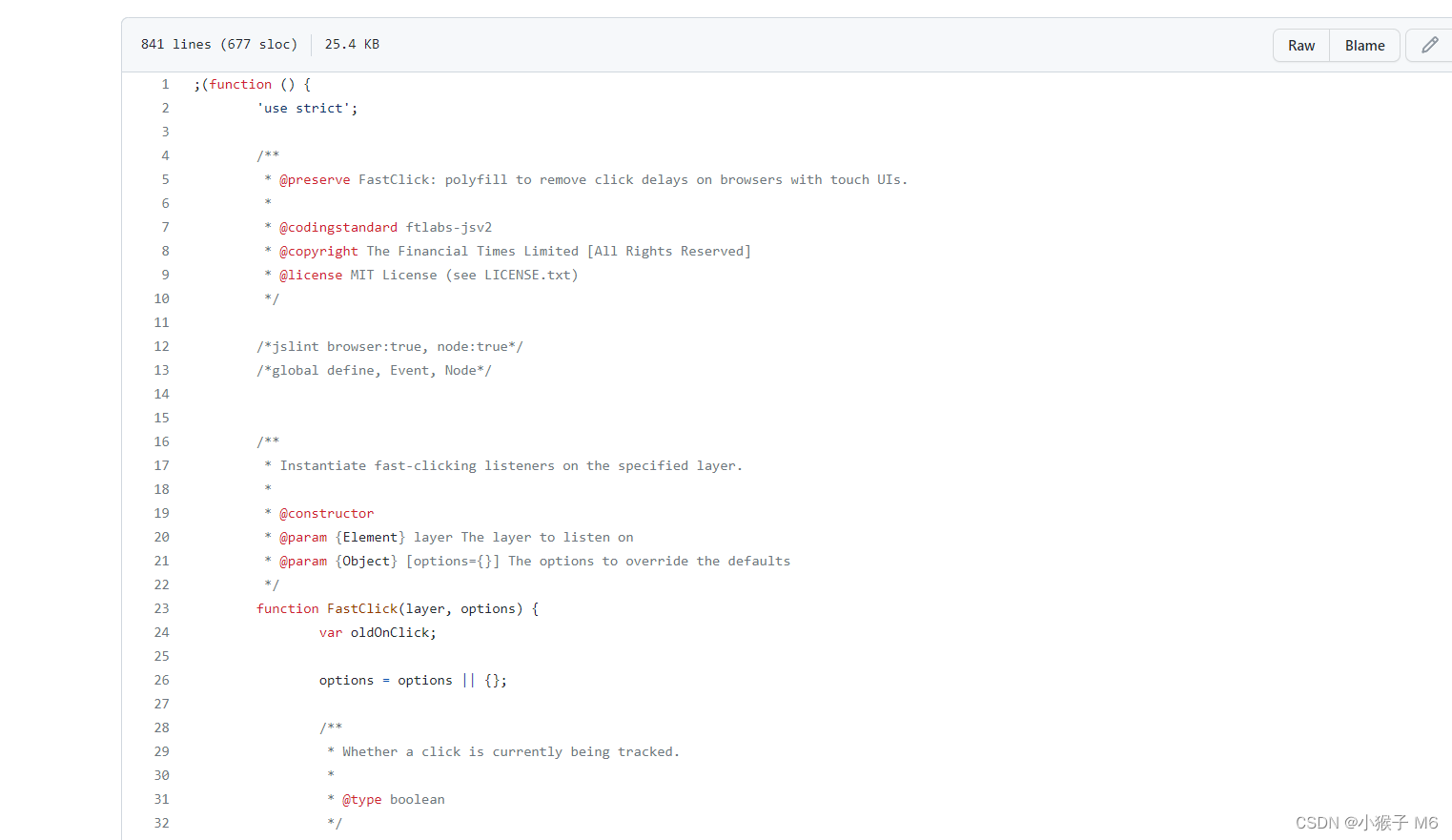The image size is (1452, 840).
Task: Select line number 5
Action: click(165, 179)
